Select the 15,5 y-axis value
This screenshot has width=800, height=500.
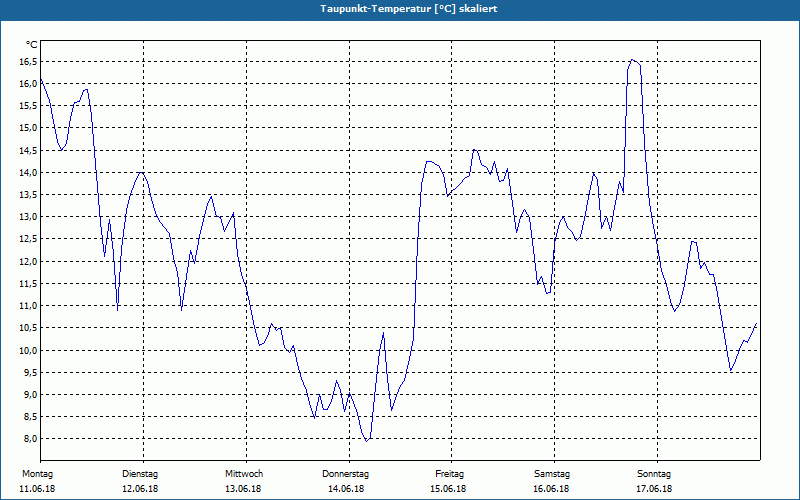click(29, 106)
